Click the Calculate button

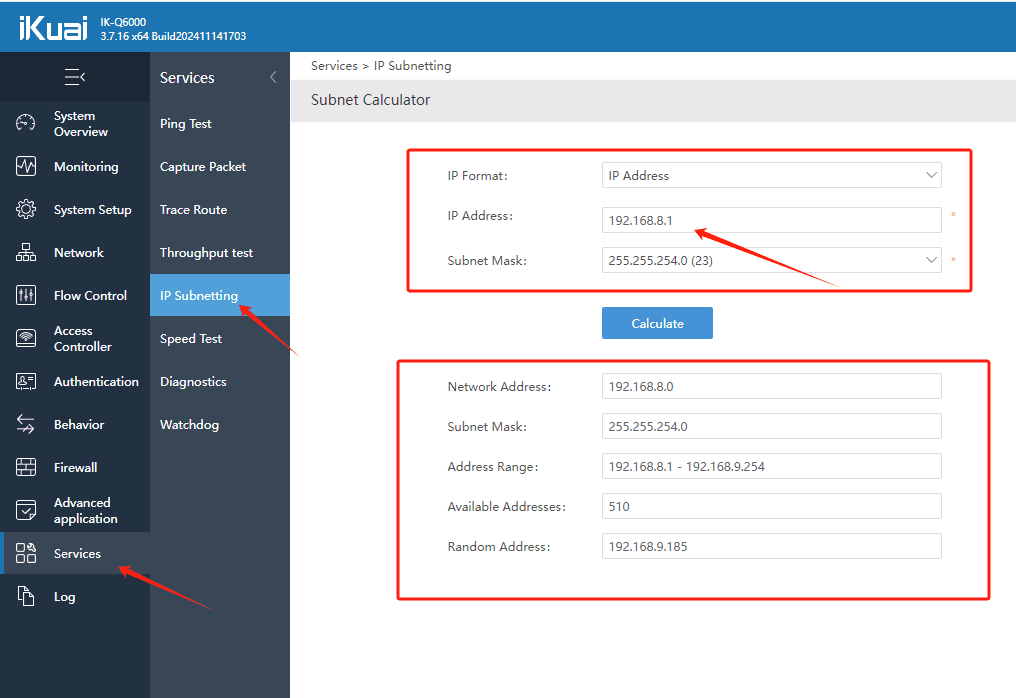point(657,323)
